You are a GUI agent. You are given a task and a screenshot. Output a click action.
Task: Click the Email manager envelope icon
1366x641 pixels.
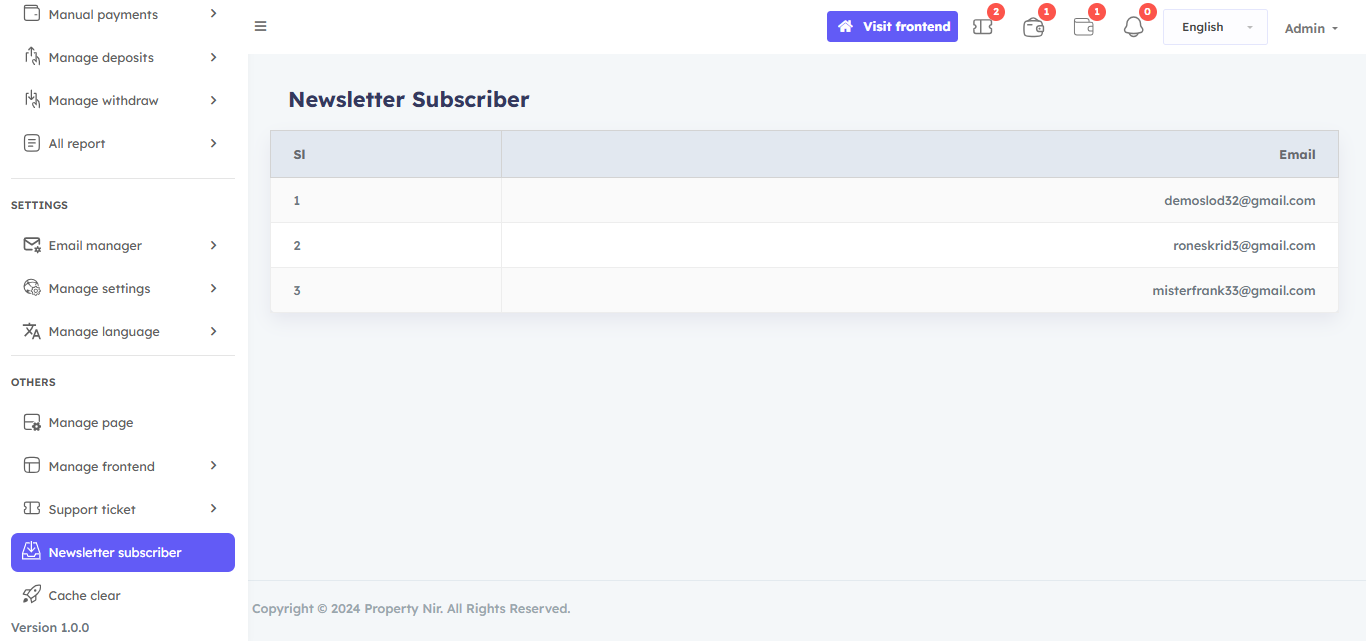(x=32, y=245)
